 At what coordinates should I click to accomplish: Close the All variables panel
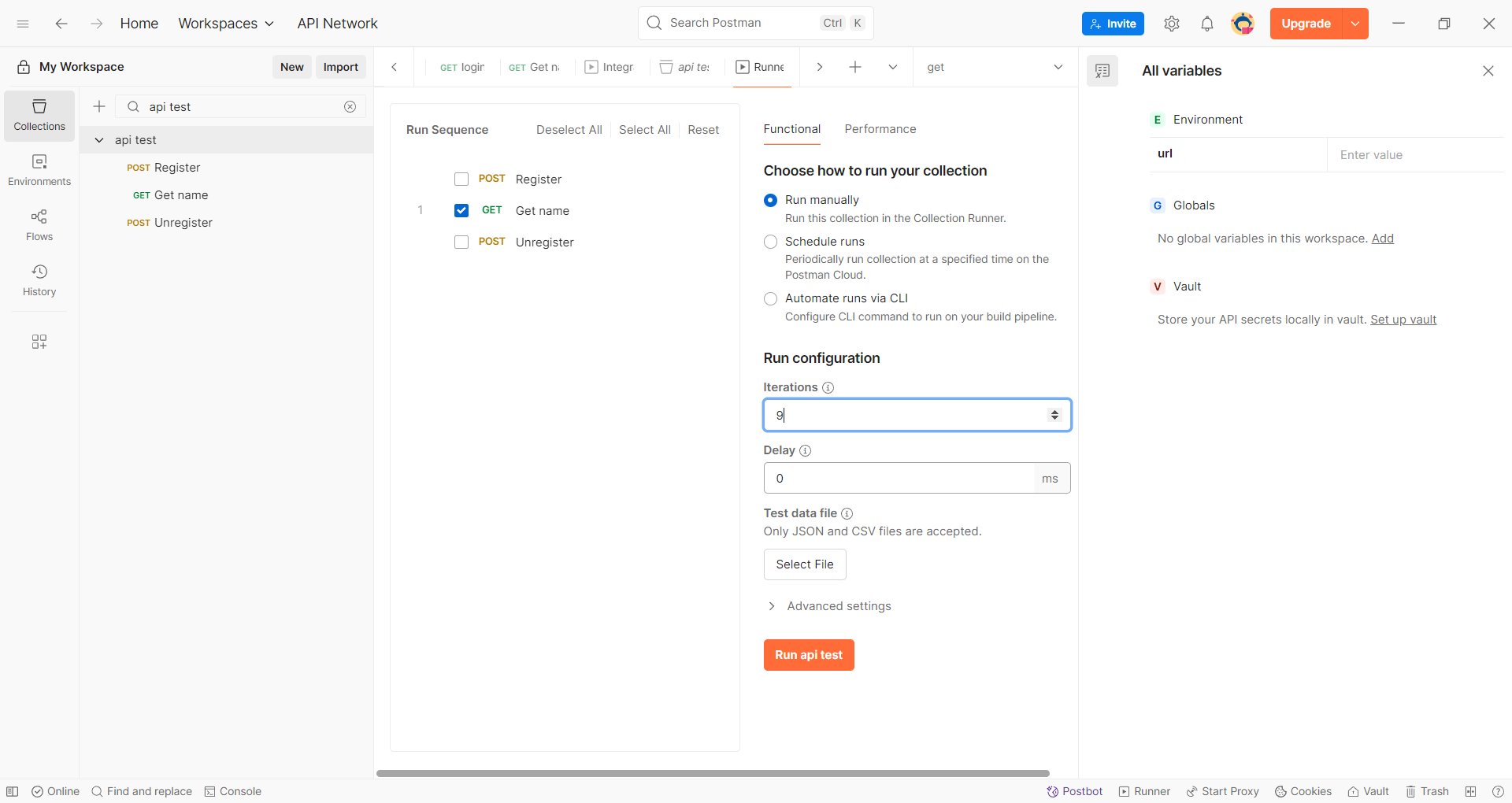[x=1488, y=71]
